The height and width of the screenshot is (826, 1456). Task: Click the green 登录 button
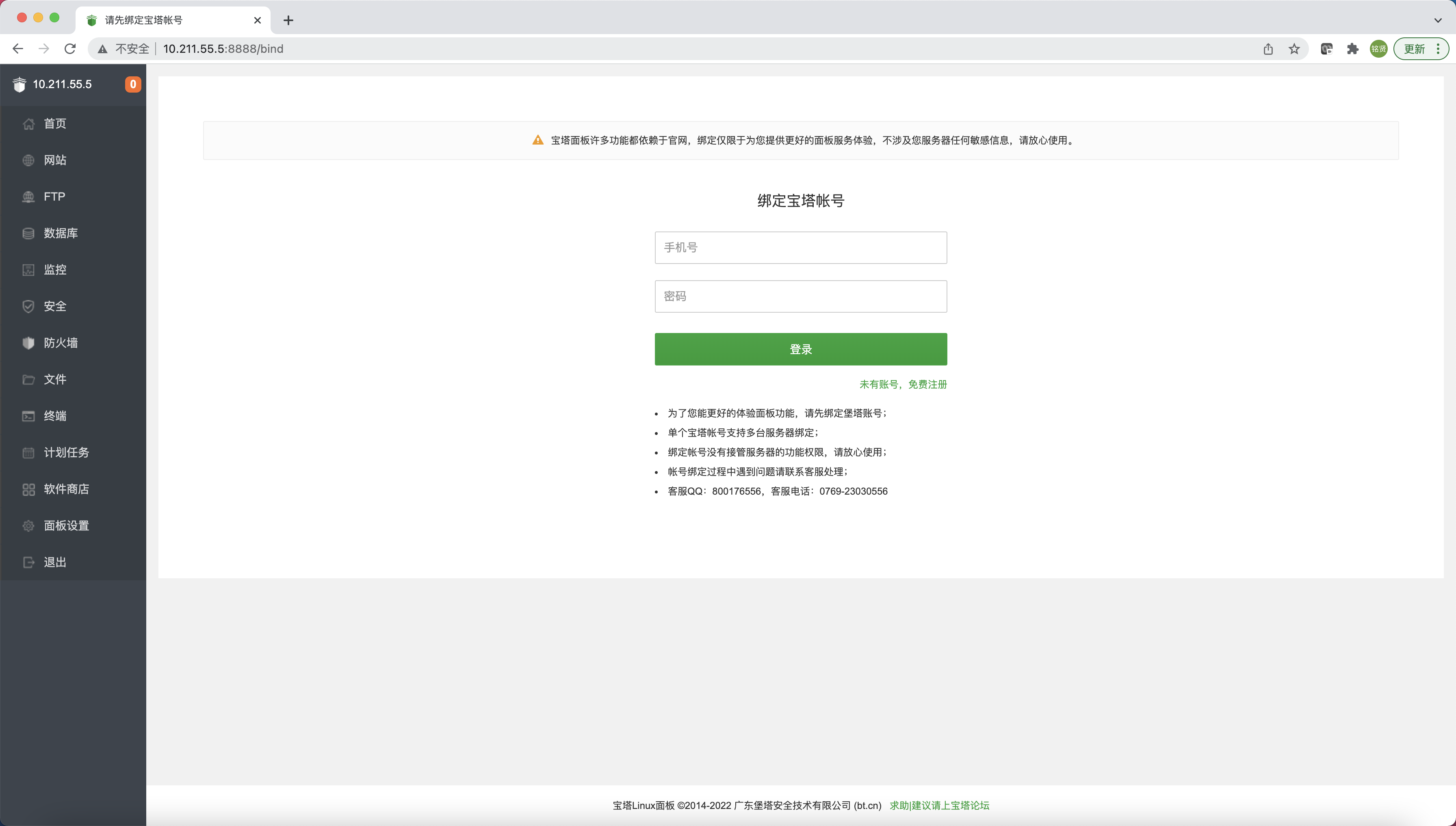click(x=801, y=350)
